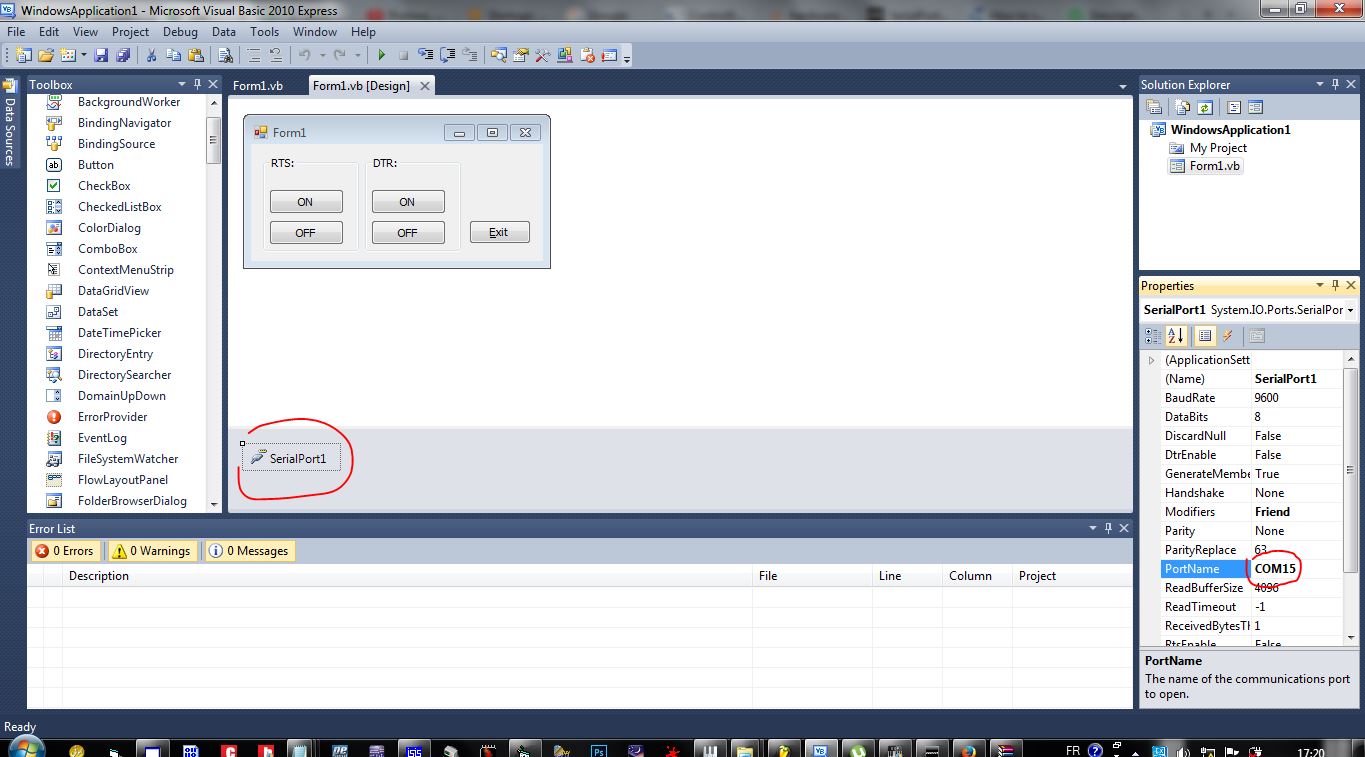
Task: Click the DTR ON button on Form1
Action: (408, 202)
